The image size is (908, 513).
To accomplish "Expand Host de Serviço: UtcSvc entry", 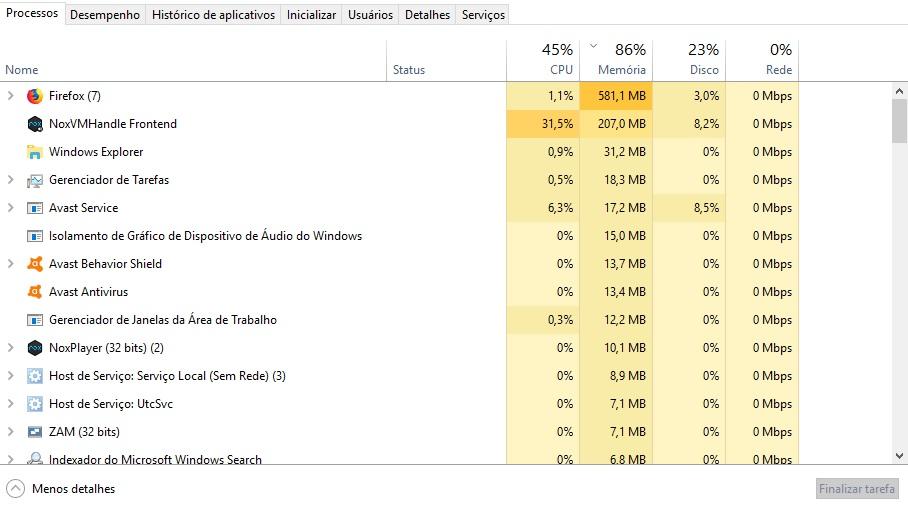I will click(10, 404).
